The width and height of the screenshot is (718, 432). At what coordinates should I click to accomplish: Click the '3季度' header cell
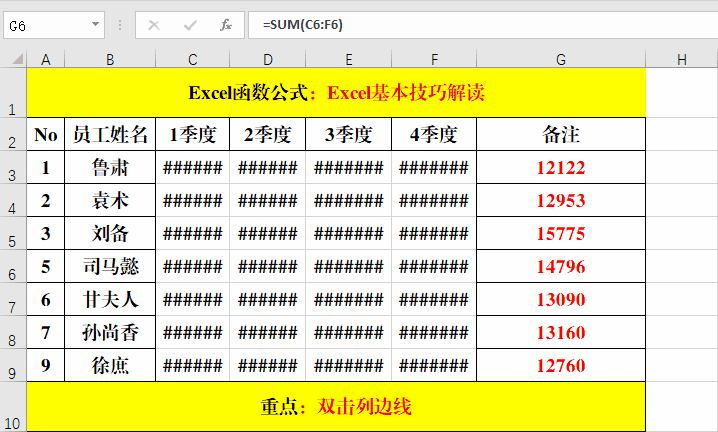pyautogui.click(x=348, y=134)
